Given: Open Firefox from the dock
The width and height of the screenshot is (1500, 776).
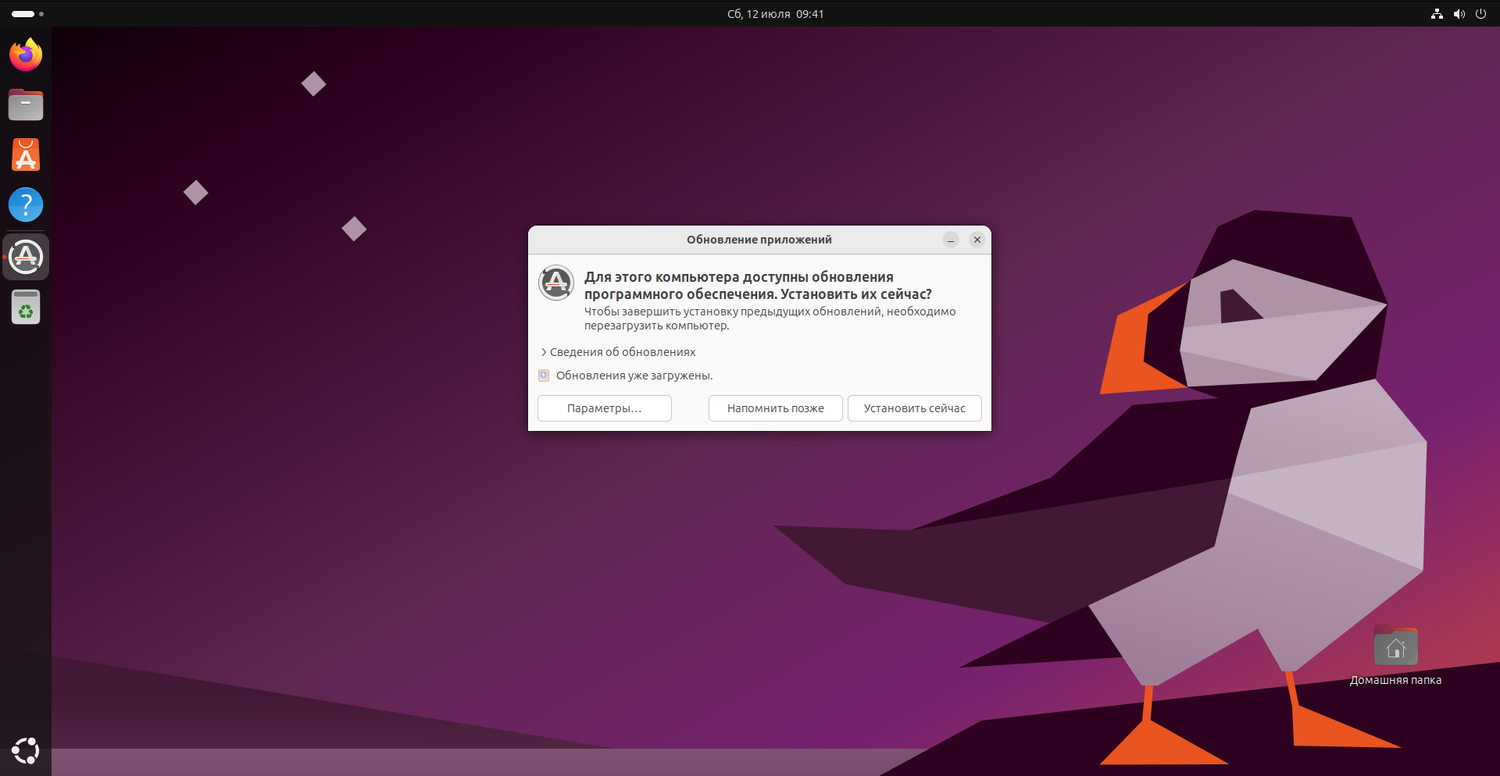Looking at the screenshot, I should click(x=26, y=54).
